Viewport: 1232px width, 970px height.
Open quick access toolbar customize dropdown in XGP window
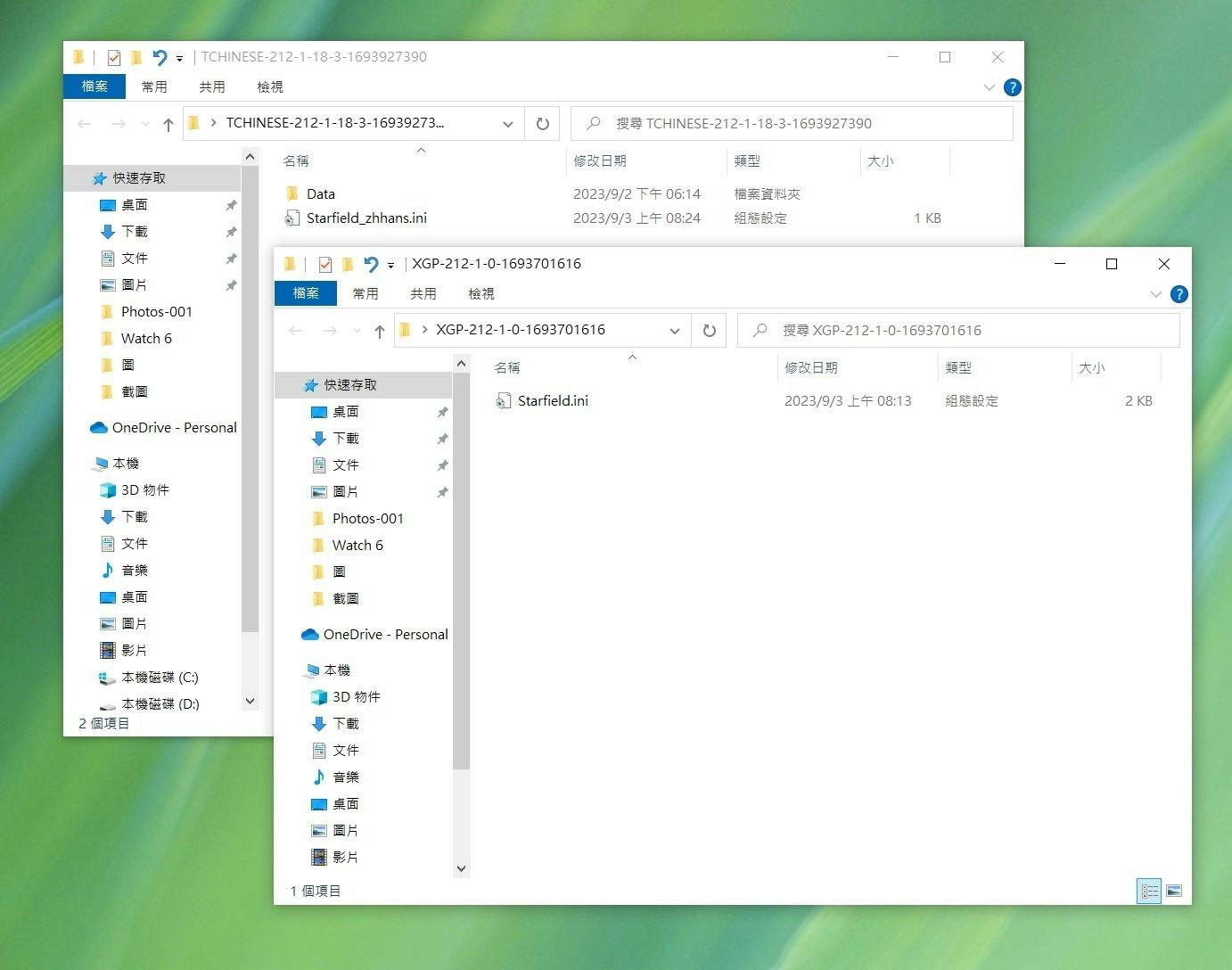(x=390, y=265)
